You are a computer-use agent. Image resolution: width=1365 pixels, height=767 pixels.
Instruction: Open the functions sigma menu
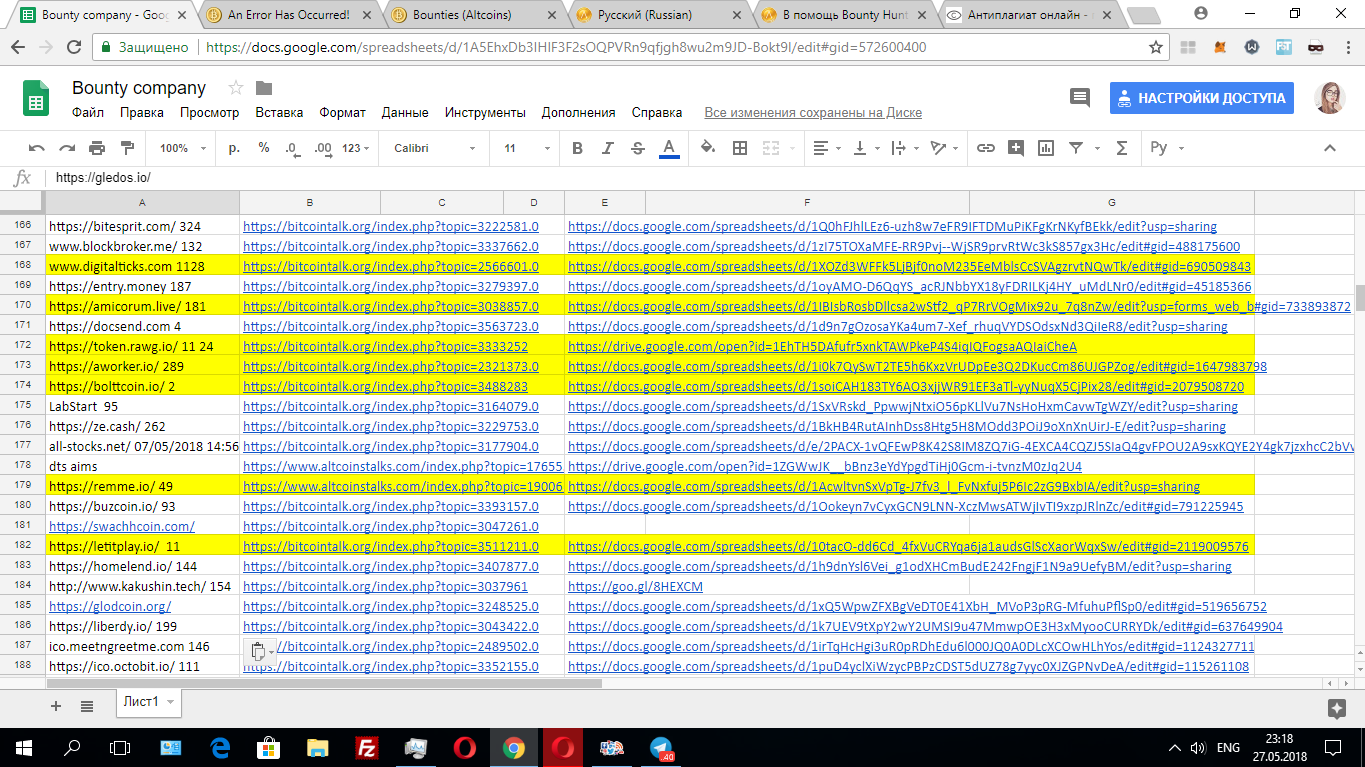pyautogui.click(x=1121, y=148)
